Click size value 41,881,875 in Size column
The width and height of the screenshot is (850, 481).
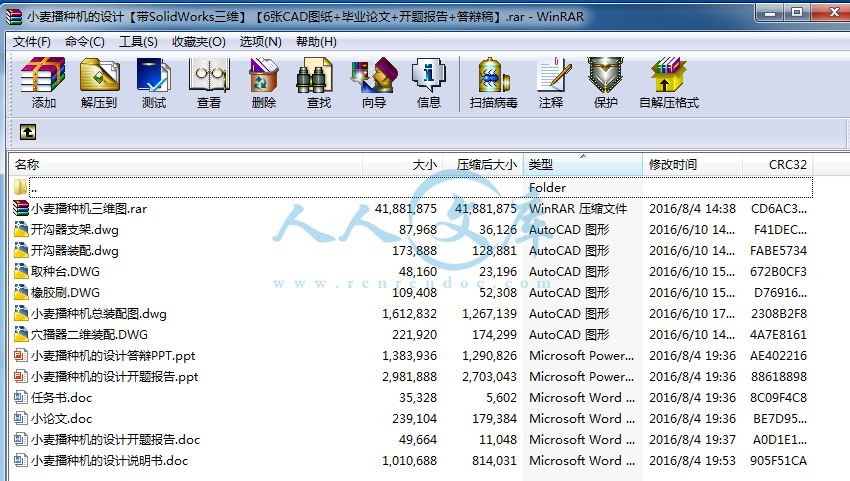[405, 209]
